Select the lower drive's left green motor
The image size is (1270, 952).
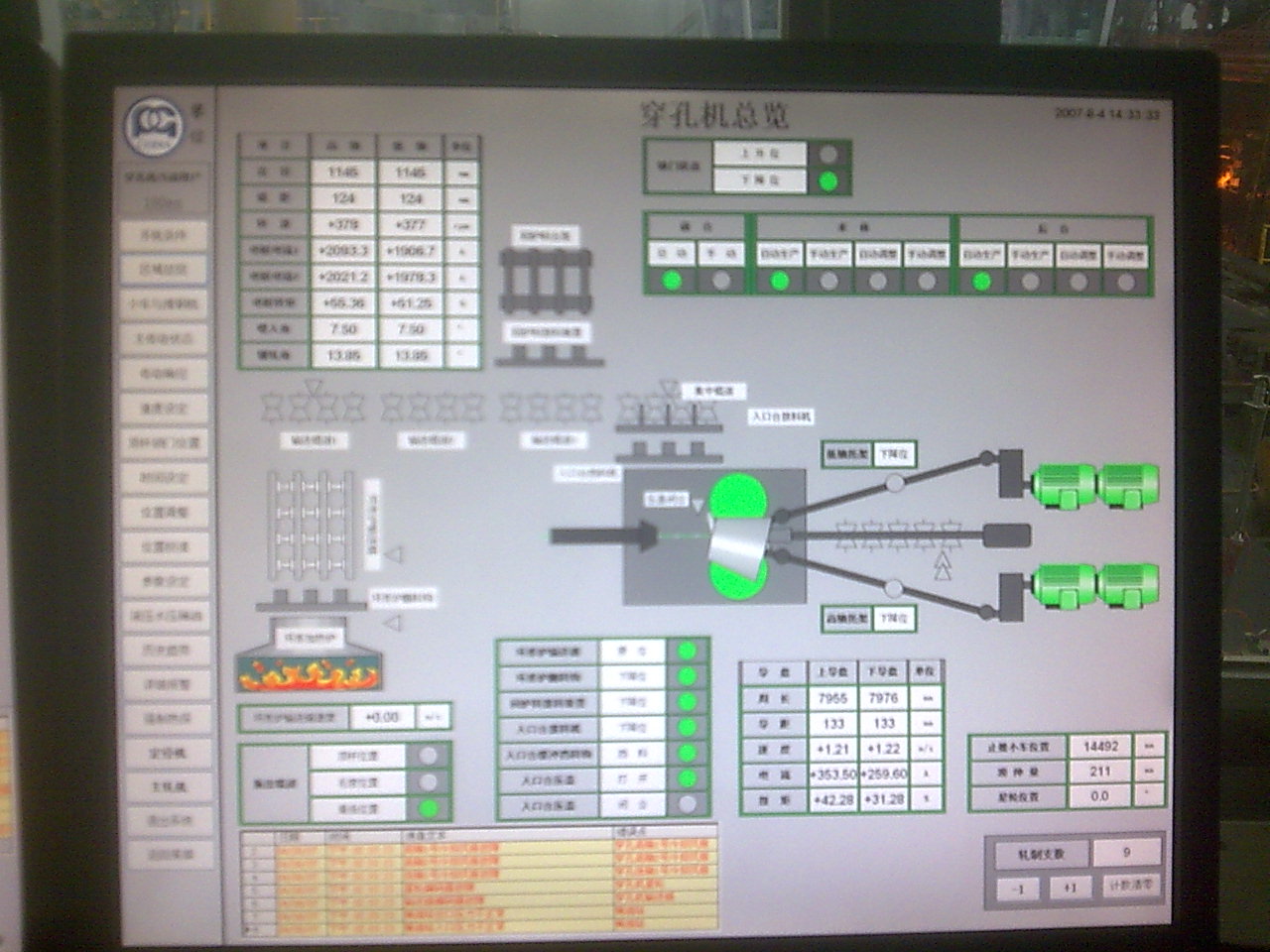(x=1063, y=584)
